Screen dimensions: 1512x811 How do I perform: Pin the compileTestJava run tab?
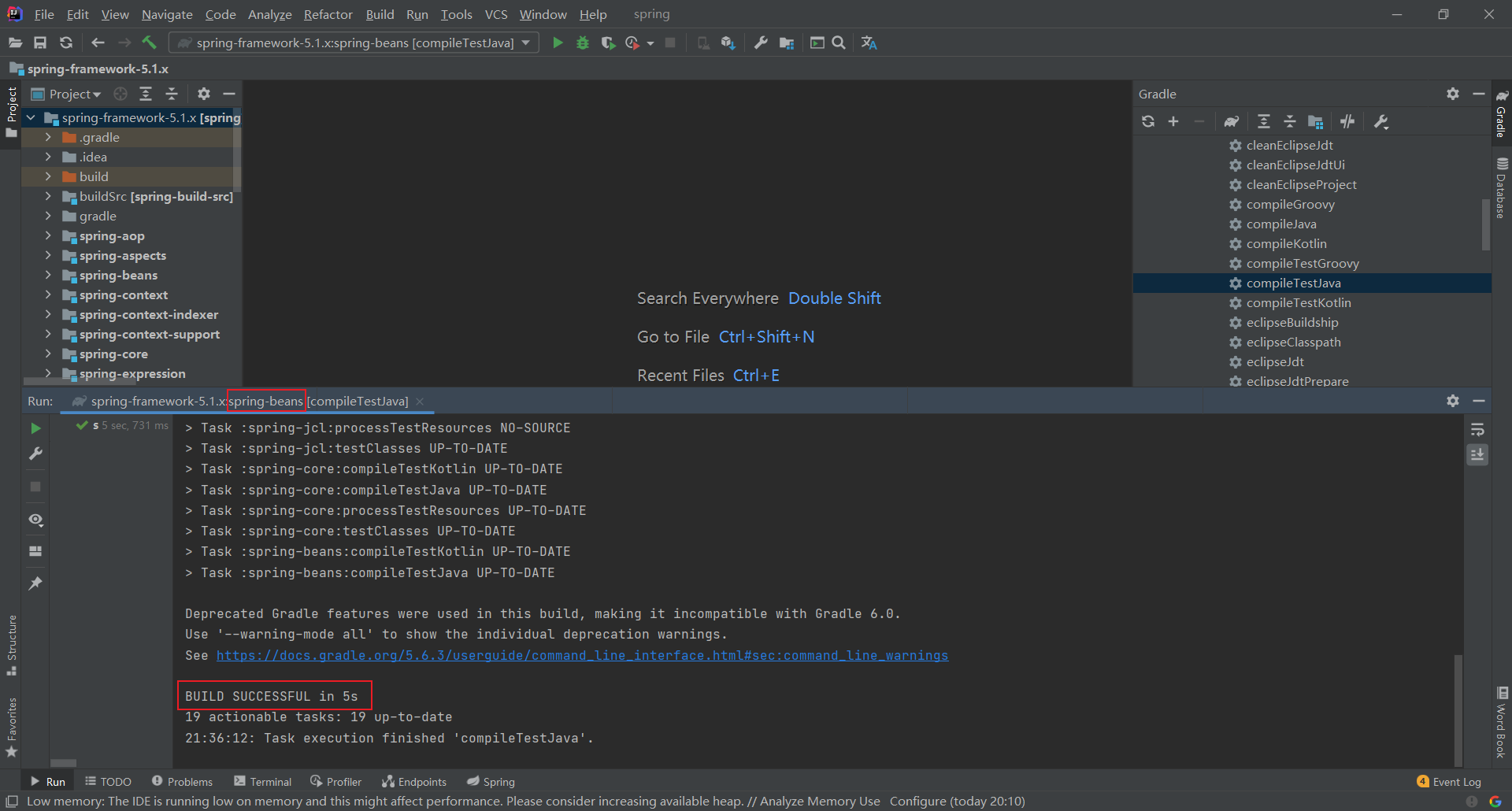pyautogui.click(x=35, y=583)
